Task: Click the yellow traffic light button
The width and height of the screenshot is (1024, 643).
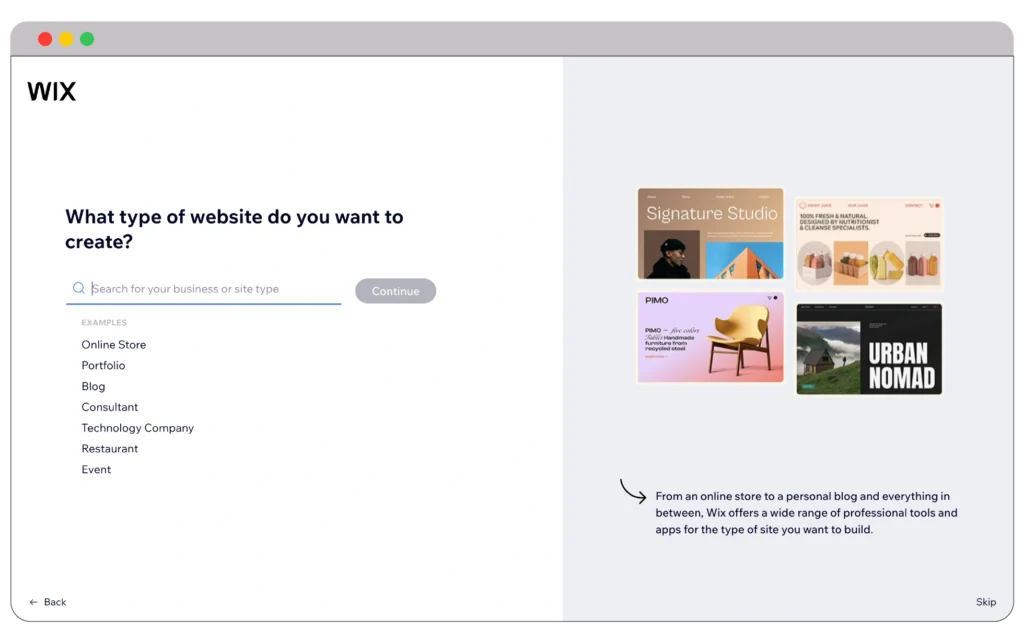Action: click(66, 38)
